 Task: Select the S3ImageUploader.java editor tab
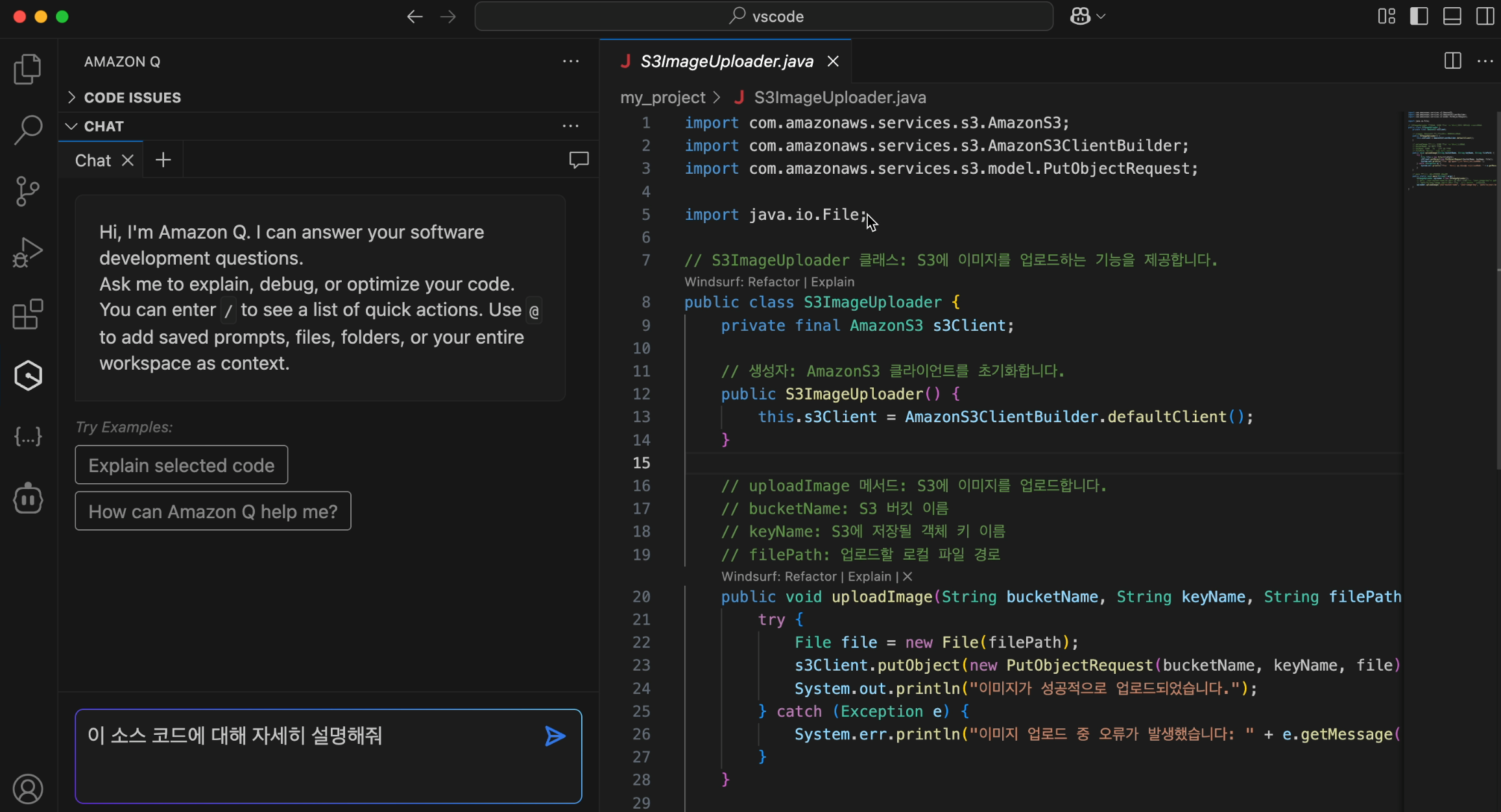tap(726, 61)
